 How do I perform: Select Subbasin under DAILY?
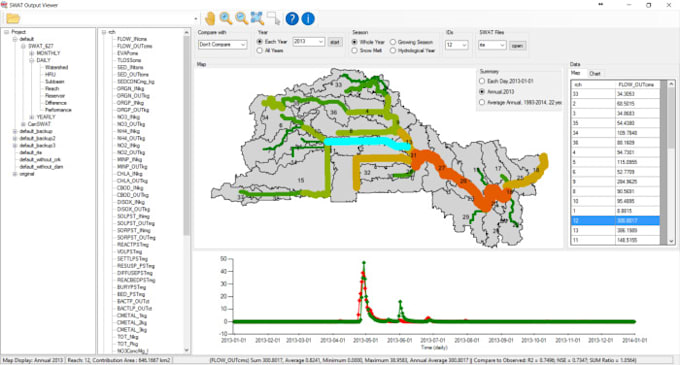(55, 81)
